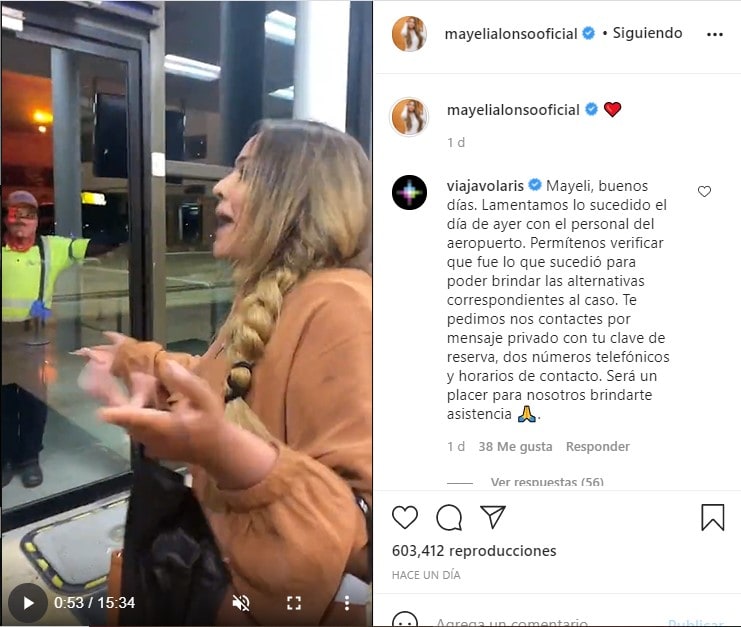Click the Siguiendo following button

click(x=647, y=33)
